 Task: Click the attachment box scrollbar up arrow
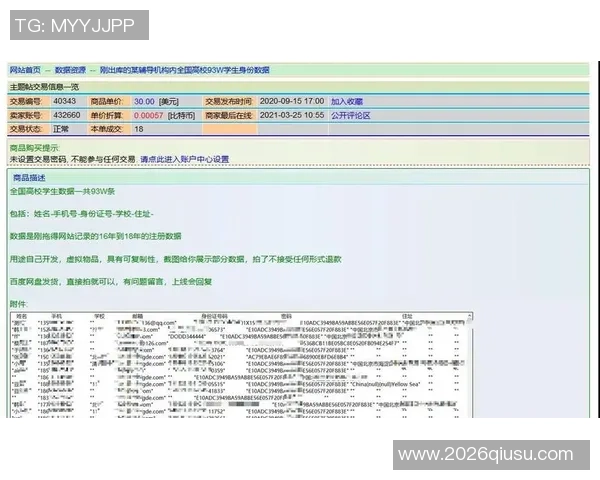[x=470, y=316]
